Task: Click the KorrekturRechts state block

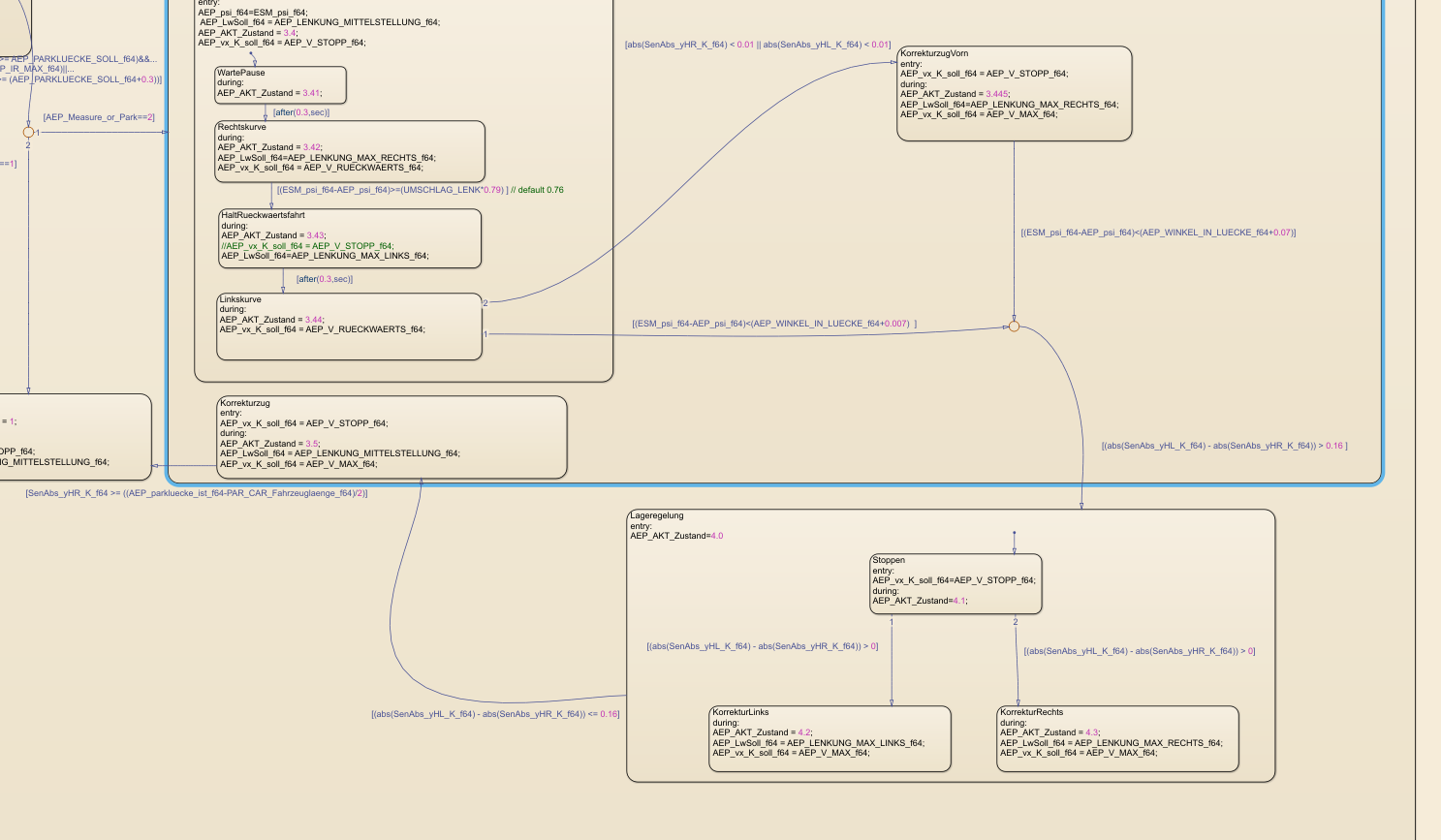Action: point(1117,738)
